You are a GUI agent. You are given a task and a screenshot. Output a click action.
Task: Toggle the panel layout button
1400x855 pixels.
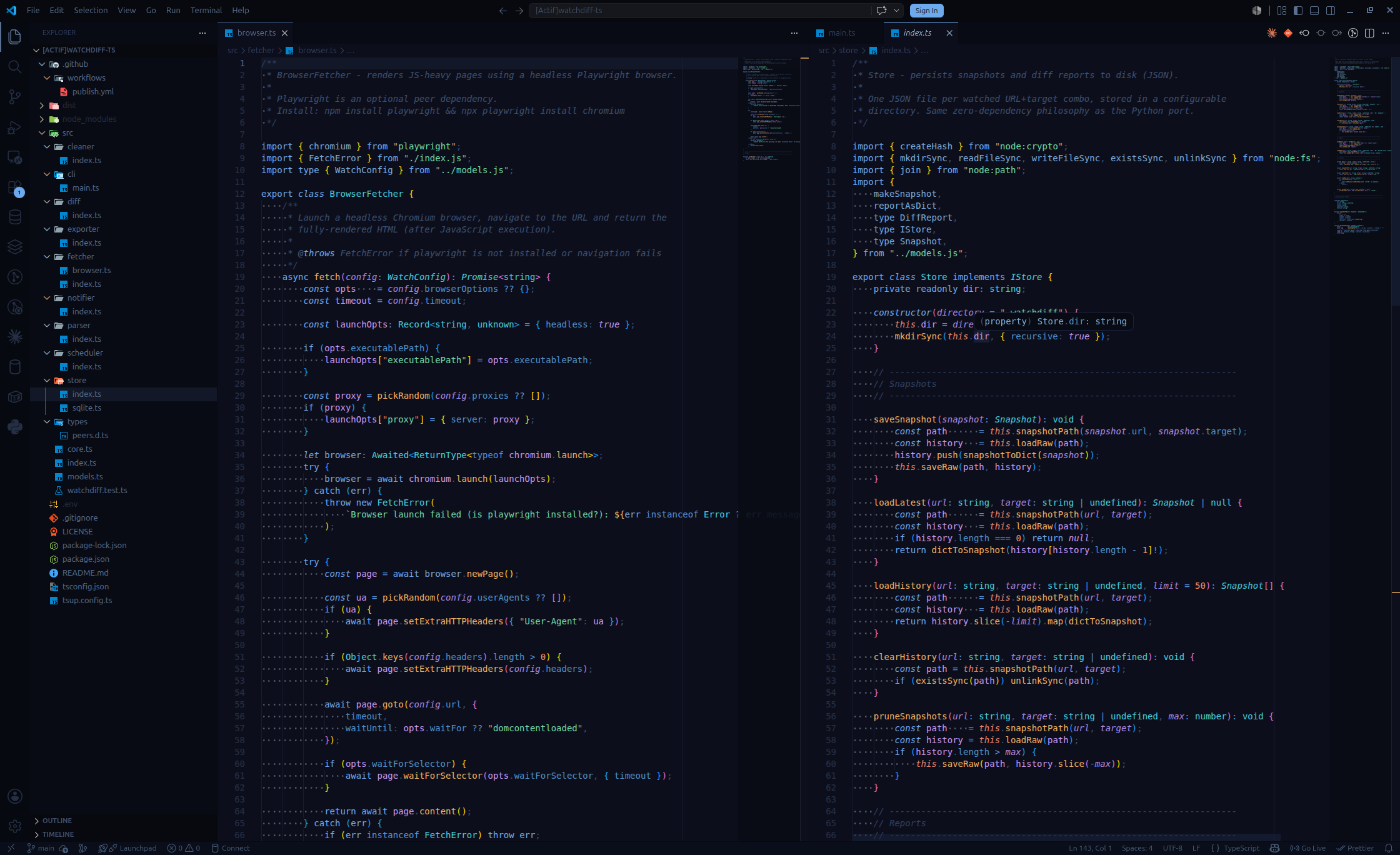pos(1314,11)
